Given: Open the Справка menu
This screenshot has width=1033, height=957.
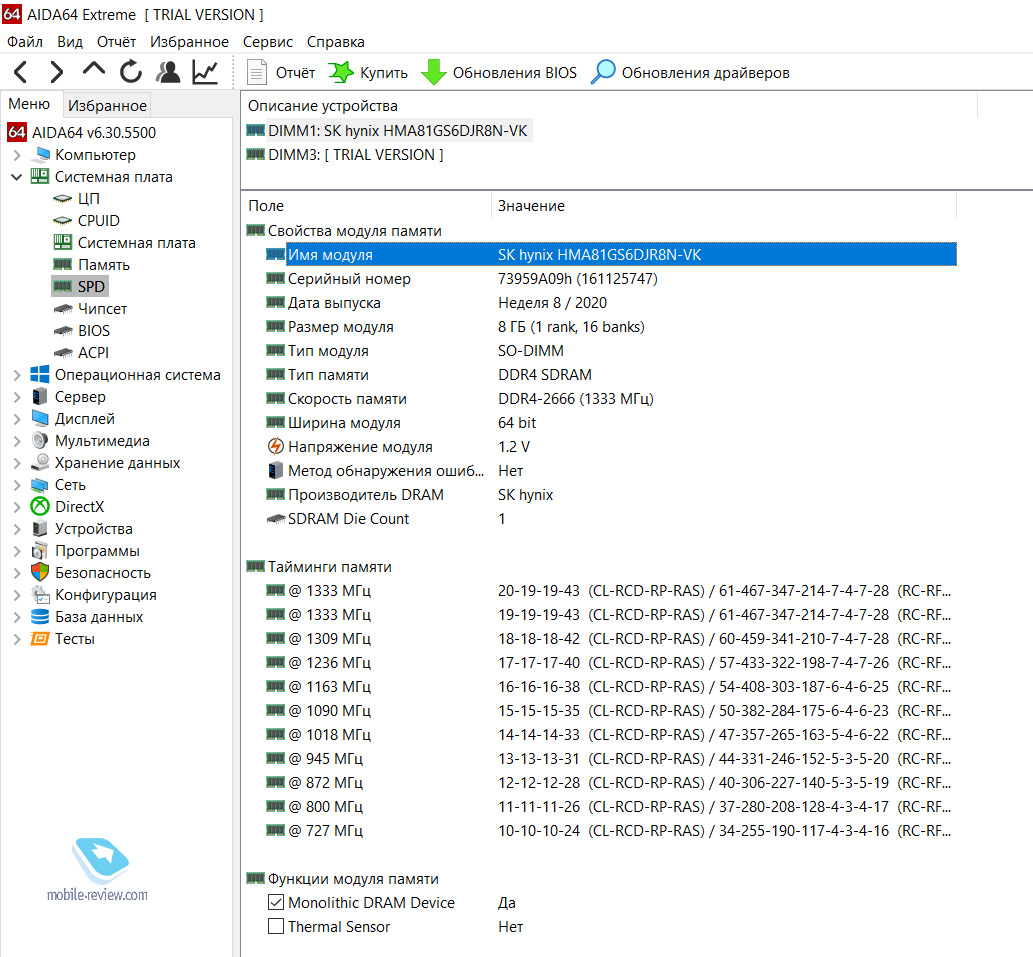Looking at the screenshot, I should point(335,41).
